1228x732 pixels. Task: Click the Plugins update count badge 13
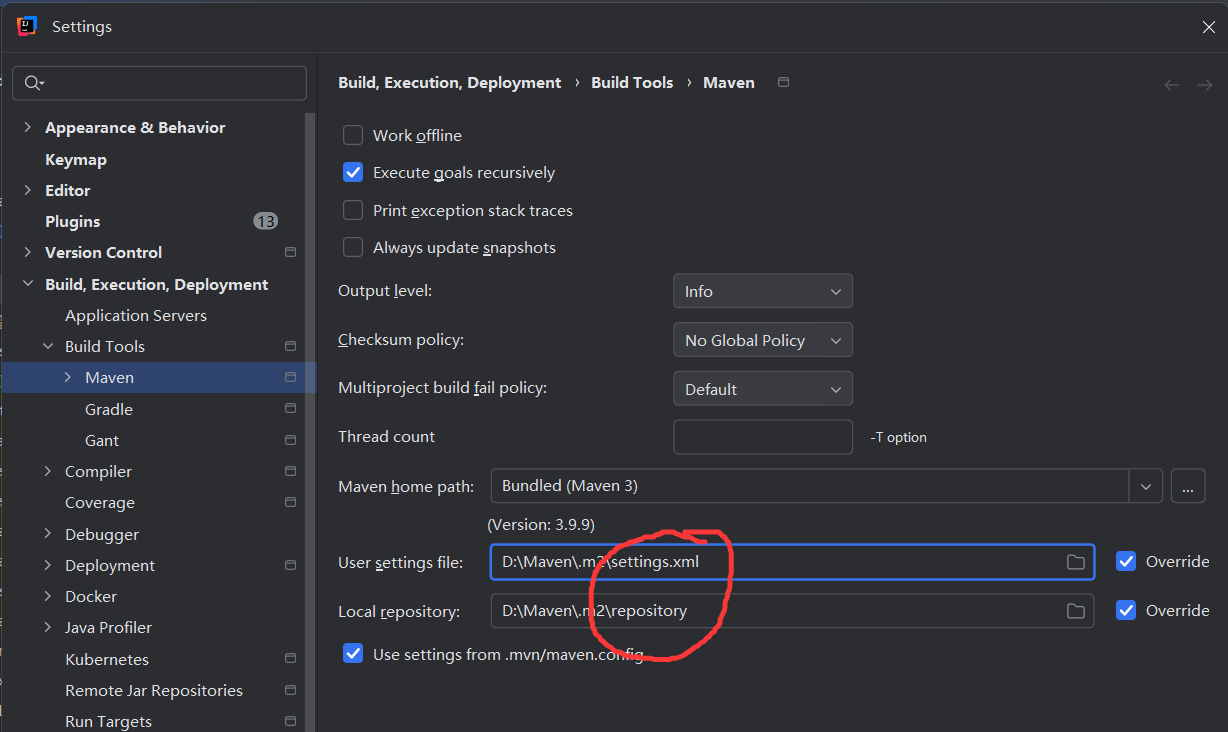point(265,221)
